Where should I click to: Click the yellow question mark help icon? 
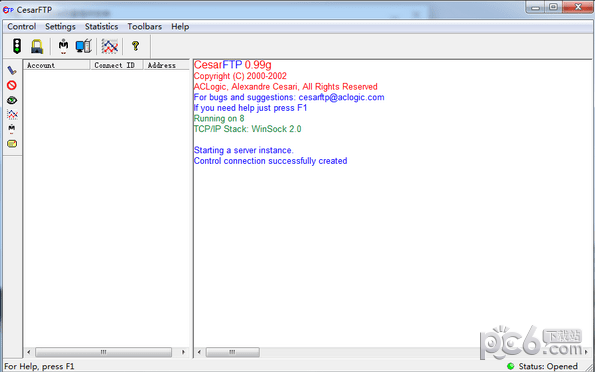click(x=135, y=46)
